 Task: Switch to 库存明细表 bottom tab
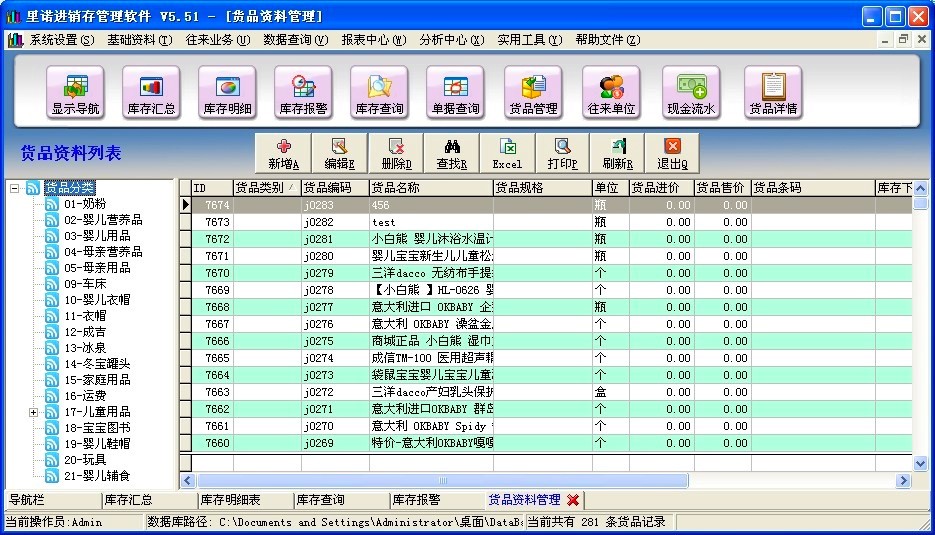tap(246, 500)
